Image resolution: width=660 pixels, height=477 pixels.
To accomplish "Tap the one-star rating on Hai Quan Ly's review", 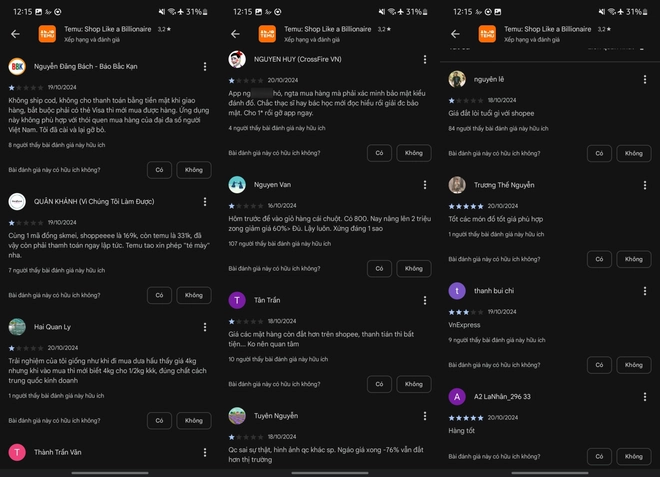I will click(x=11, y=348).
